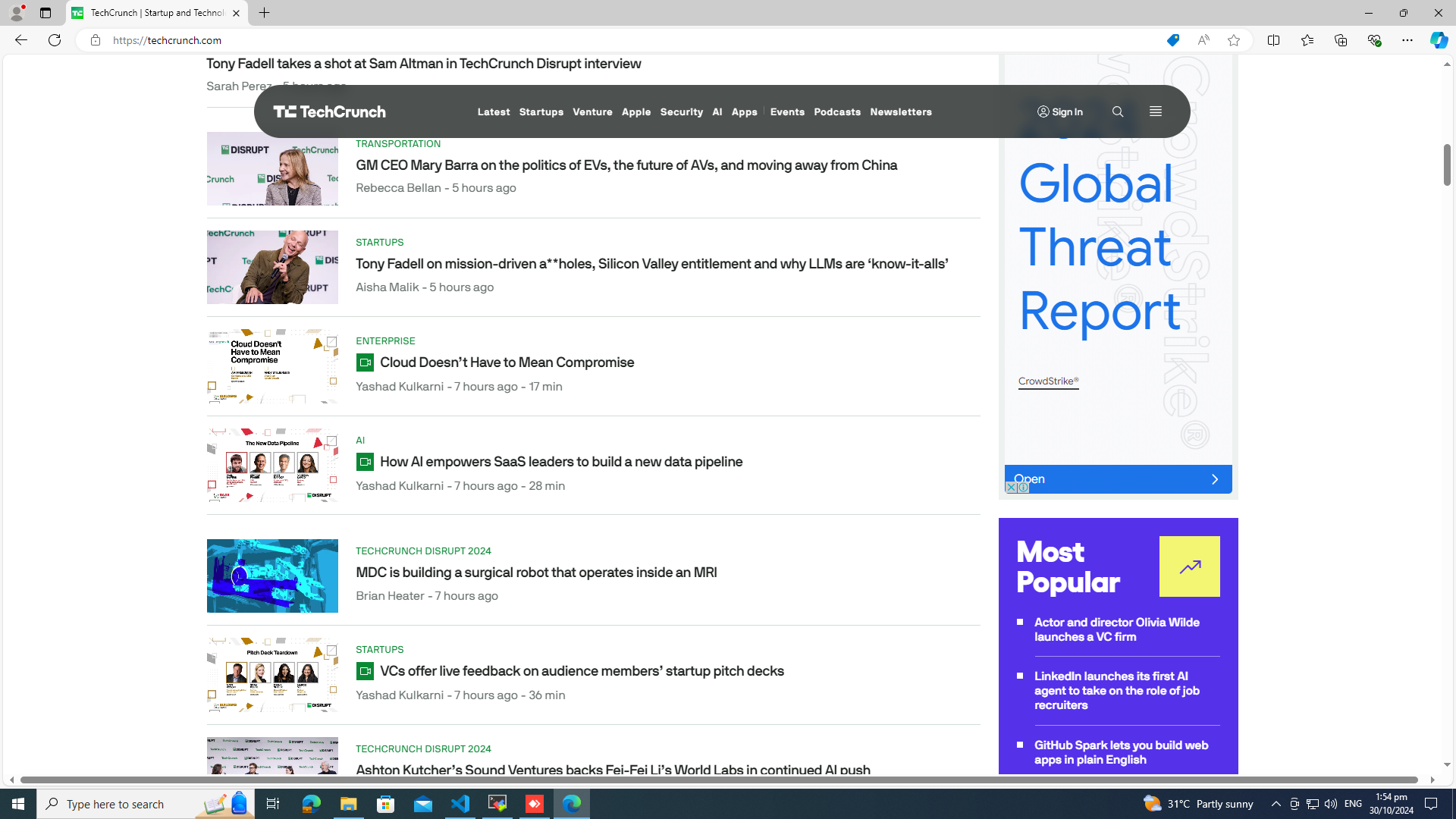Open MDC surgical robot article headline
The height and width of the screenshot is (819, 1456).
coord(536,573)
